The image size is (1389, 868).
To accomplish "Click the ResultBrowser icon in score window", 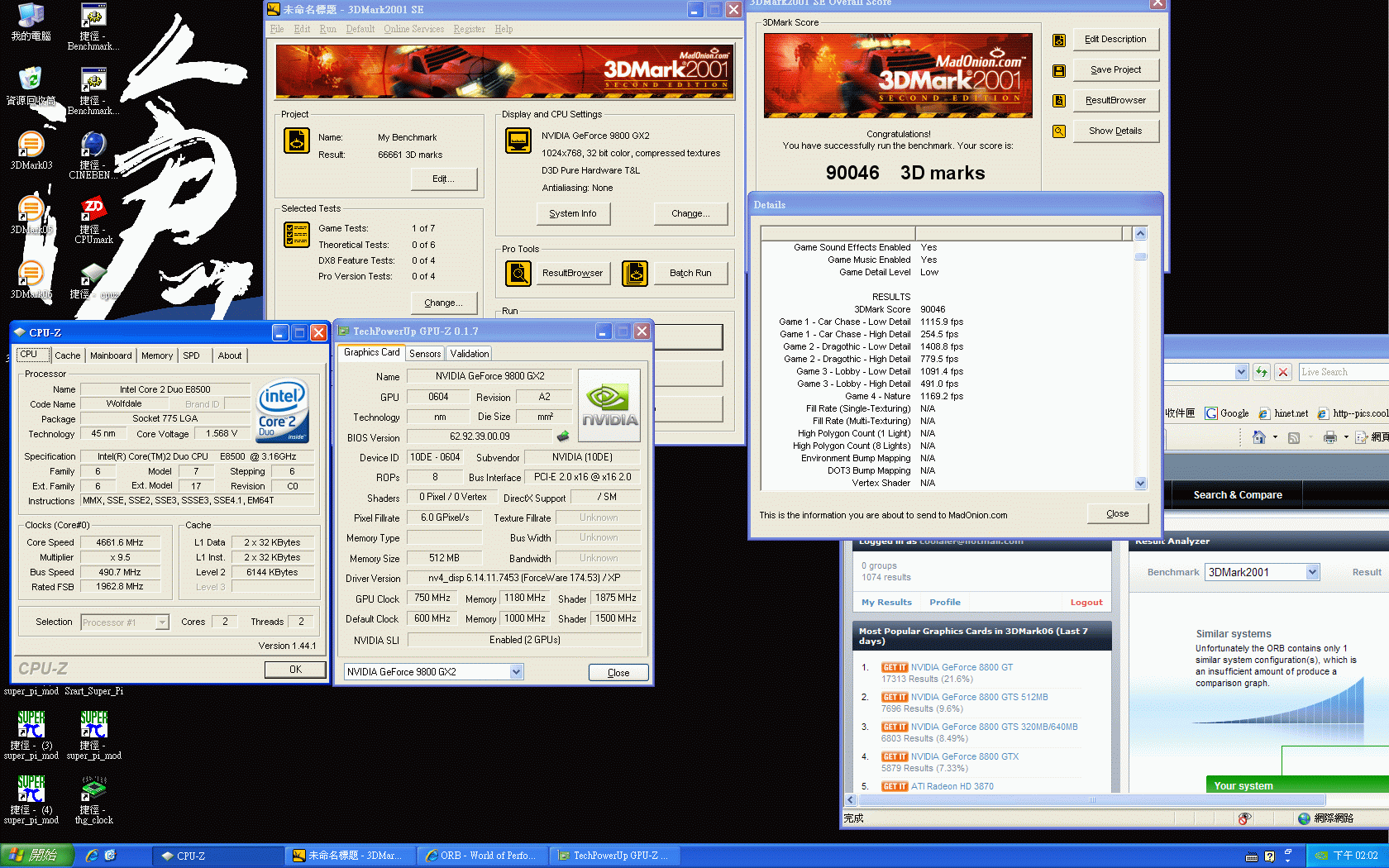I will [x=1059, y=101].
